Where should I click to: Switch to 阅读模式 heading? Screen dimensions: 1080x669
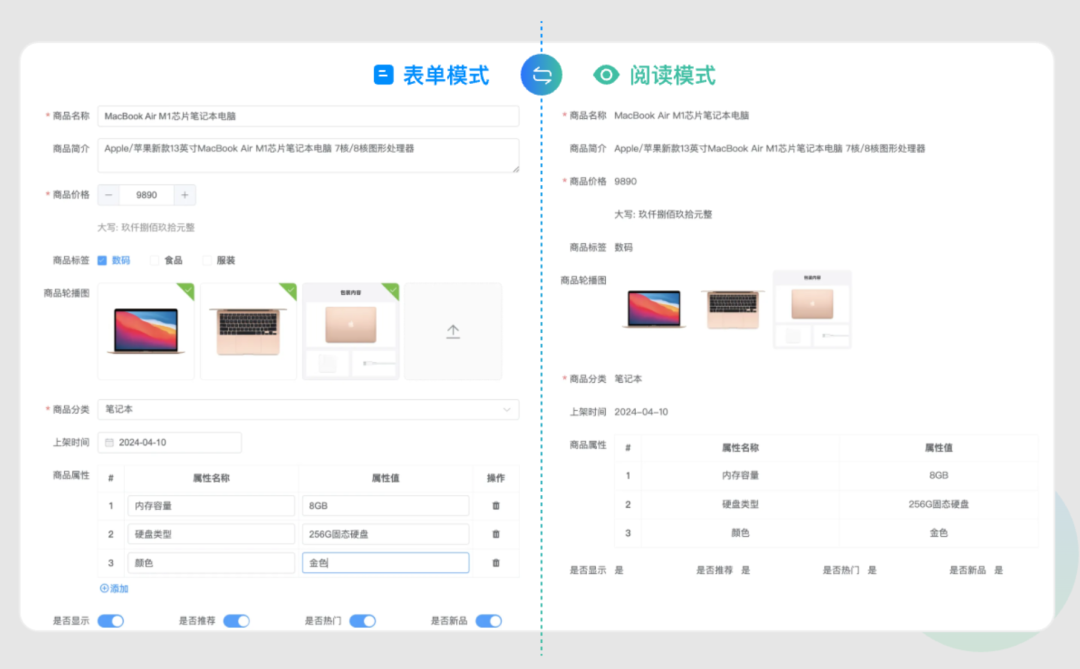(672, 74)
